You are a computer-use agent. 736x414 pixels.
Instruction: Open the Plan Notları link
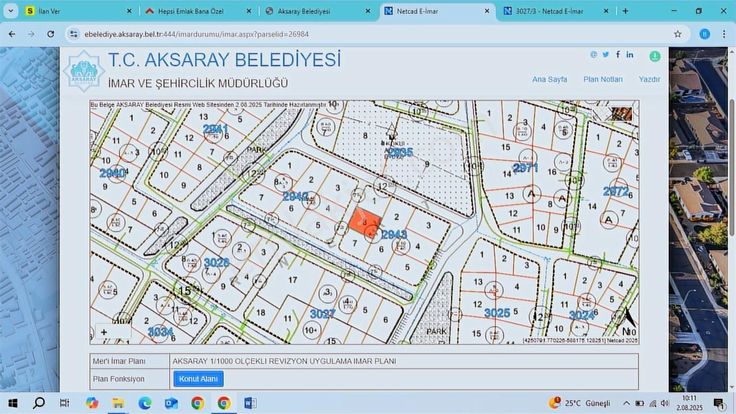click(x=603, y=78)
